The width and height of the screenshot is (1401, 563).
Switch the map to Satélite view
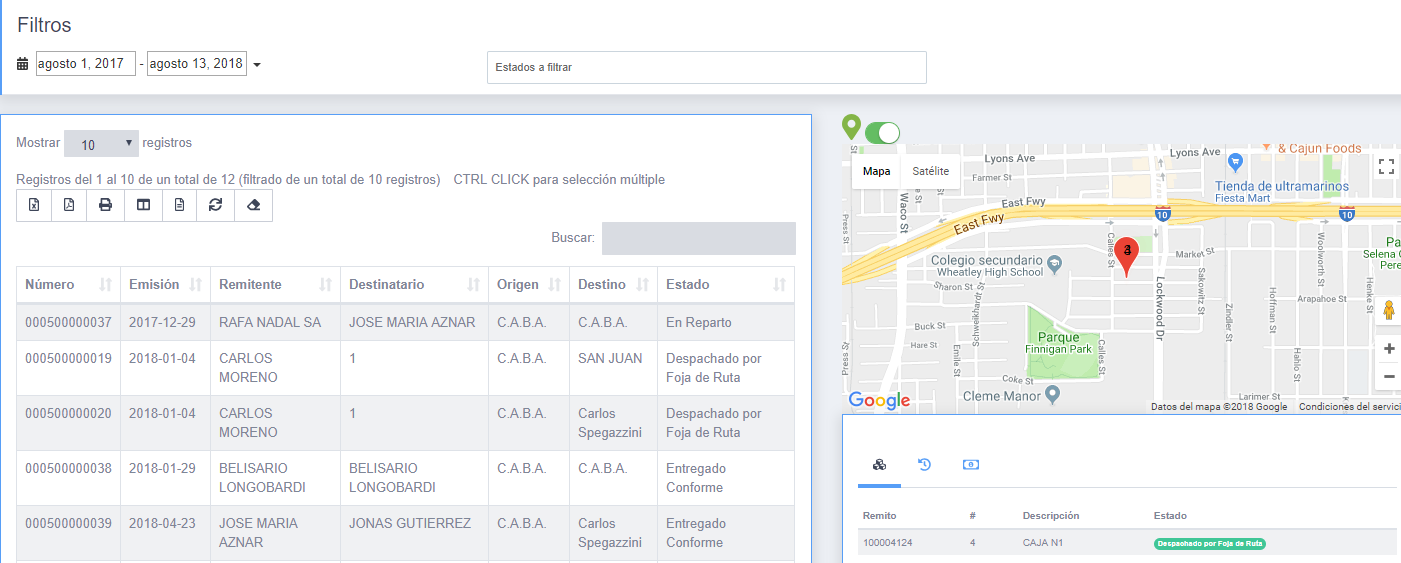click(x=930, y=171)
